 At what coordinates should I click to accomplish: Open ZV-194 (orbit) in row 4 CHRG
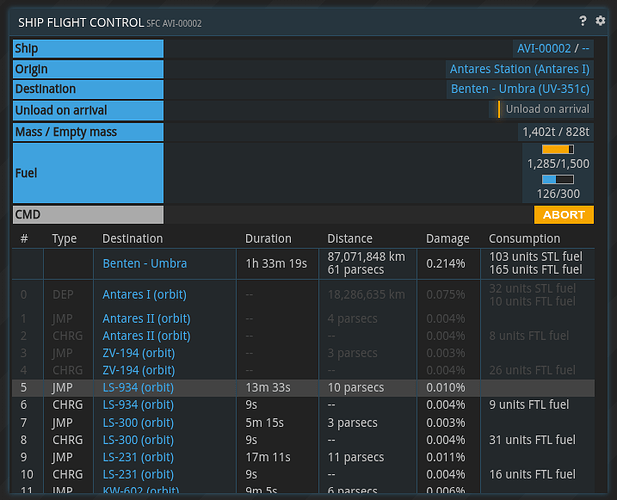coord(139,370)
